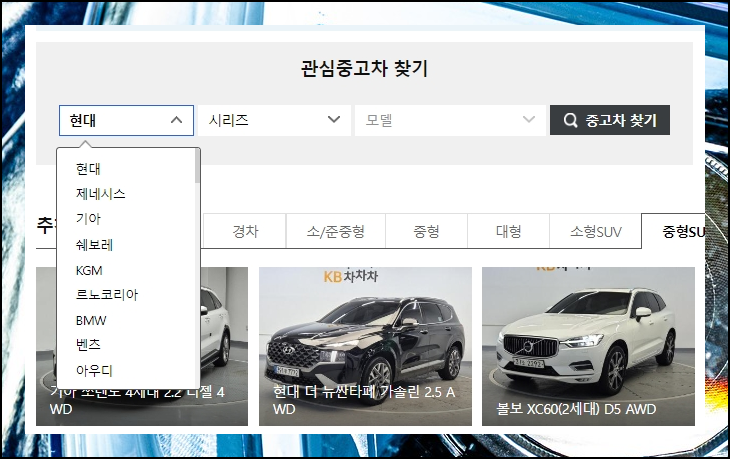
Task: Click the 관심중고차 찾기 heading
Action: (364, 69)
